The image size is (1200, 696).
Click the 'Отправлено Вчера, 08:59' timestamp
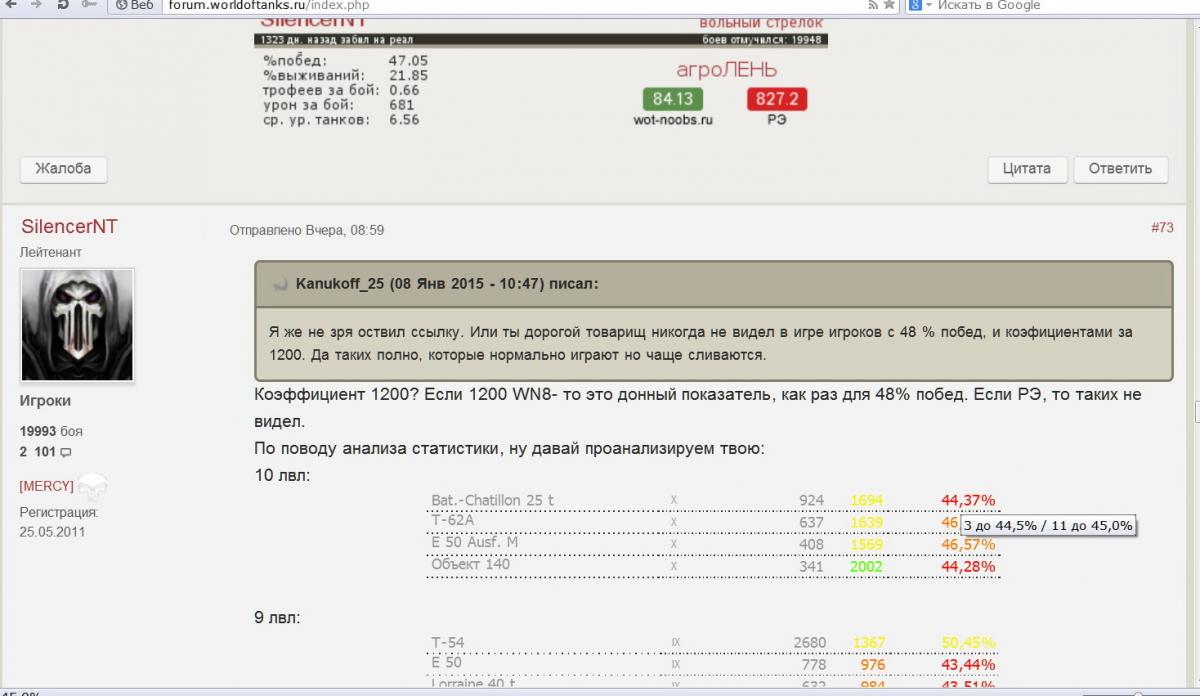point(307,230)
